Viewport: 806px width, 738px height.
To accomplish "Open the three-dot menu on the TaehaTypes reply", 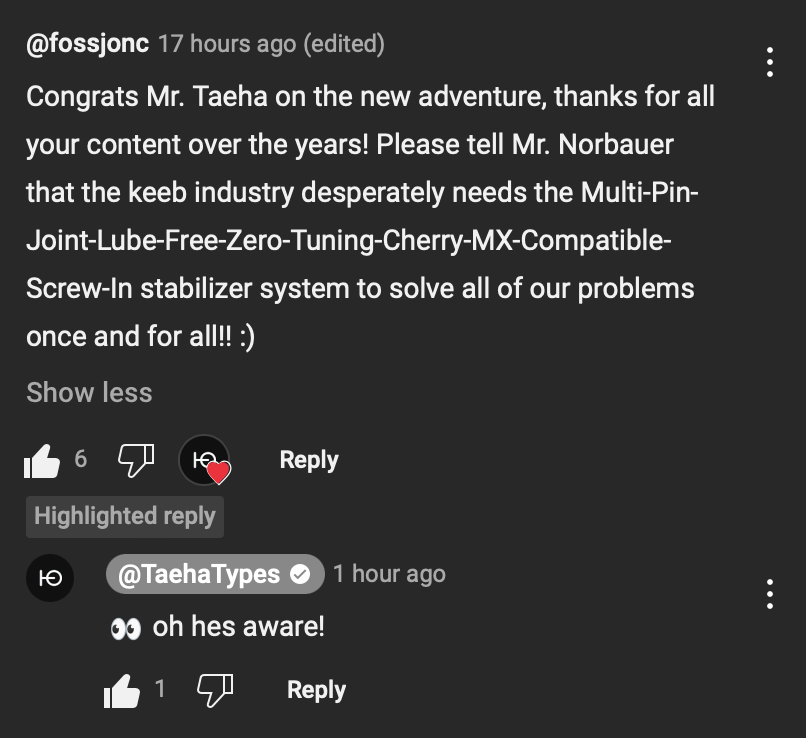I will click(x=769, y=594).
